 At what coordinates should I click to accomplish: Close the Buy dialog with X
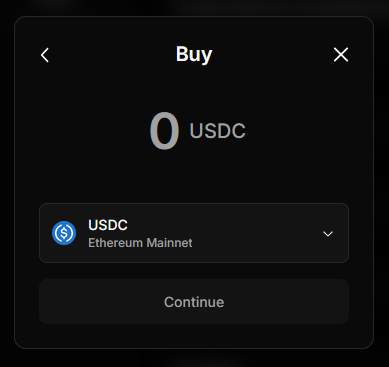click(341, 55)
